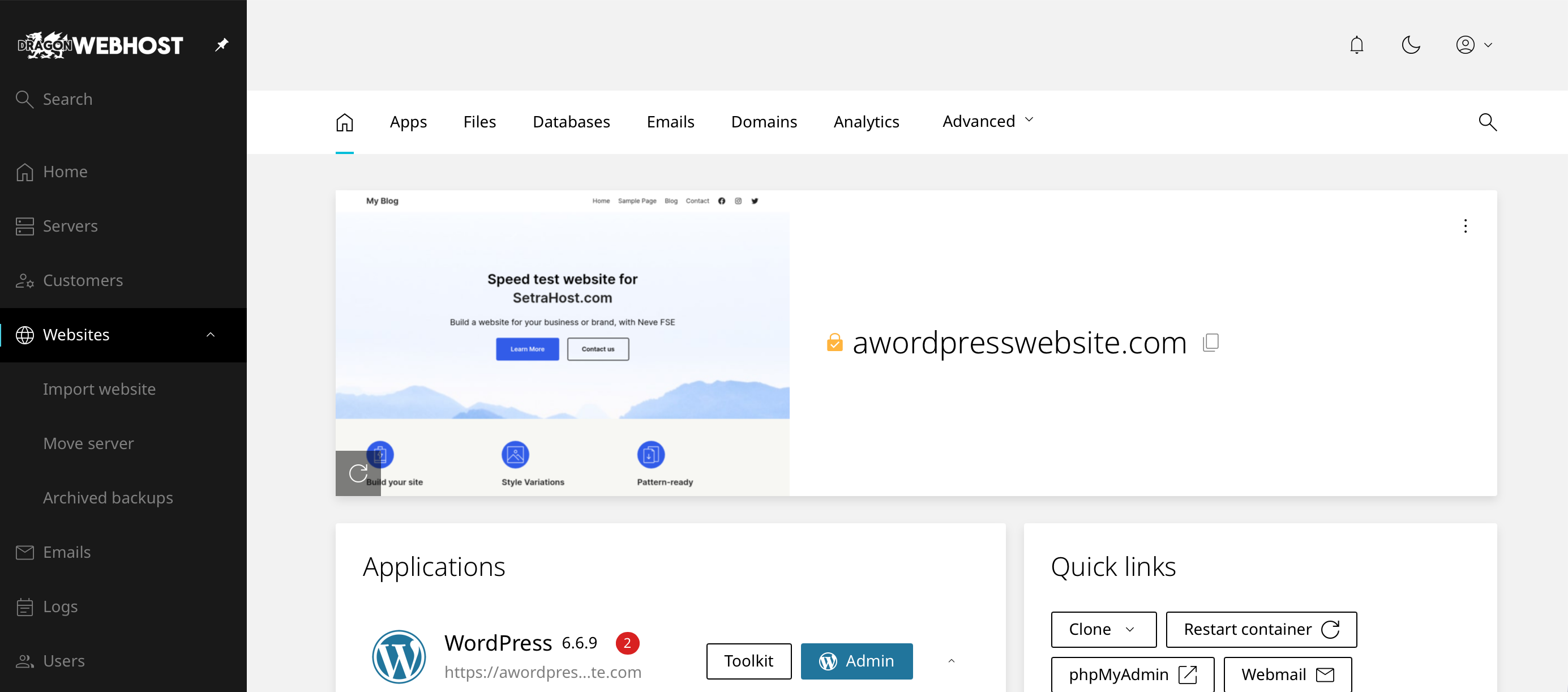Screen dimensions: 1568x692
Task: Switch to the Emails tab
Action: 670,122
